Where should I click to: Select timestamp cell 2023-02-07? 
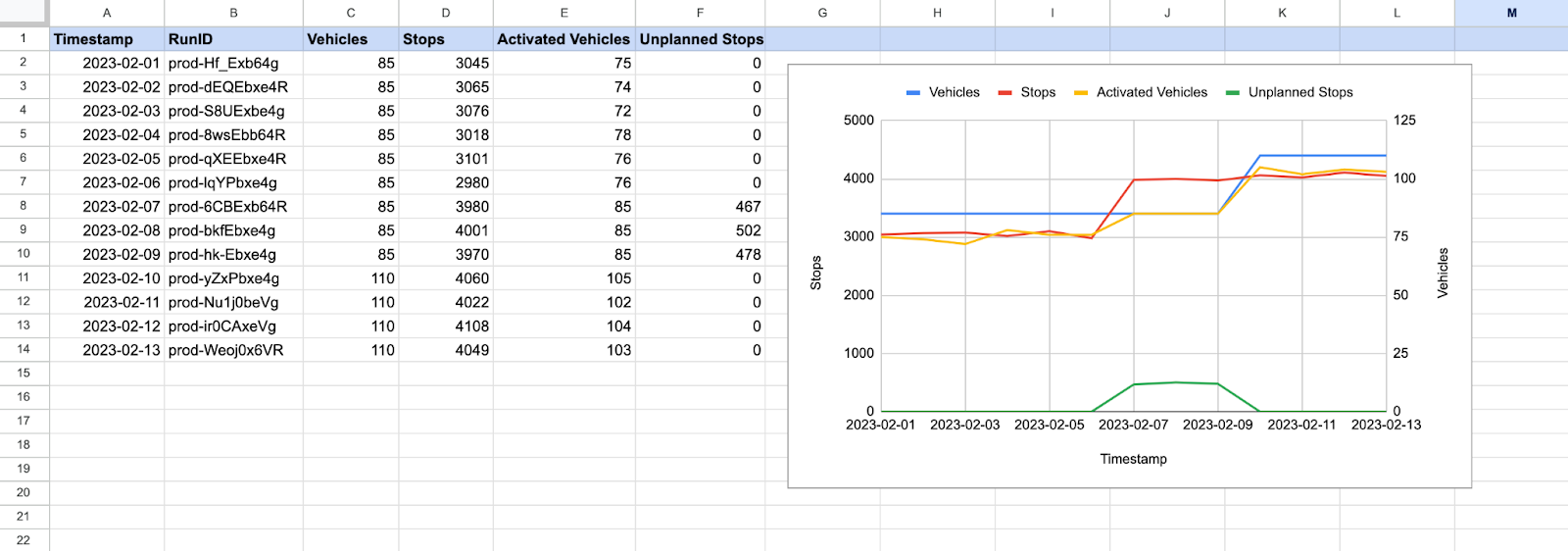[107, 207]
